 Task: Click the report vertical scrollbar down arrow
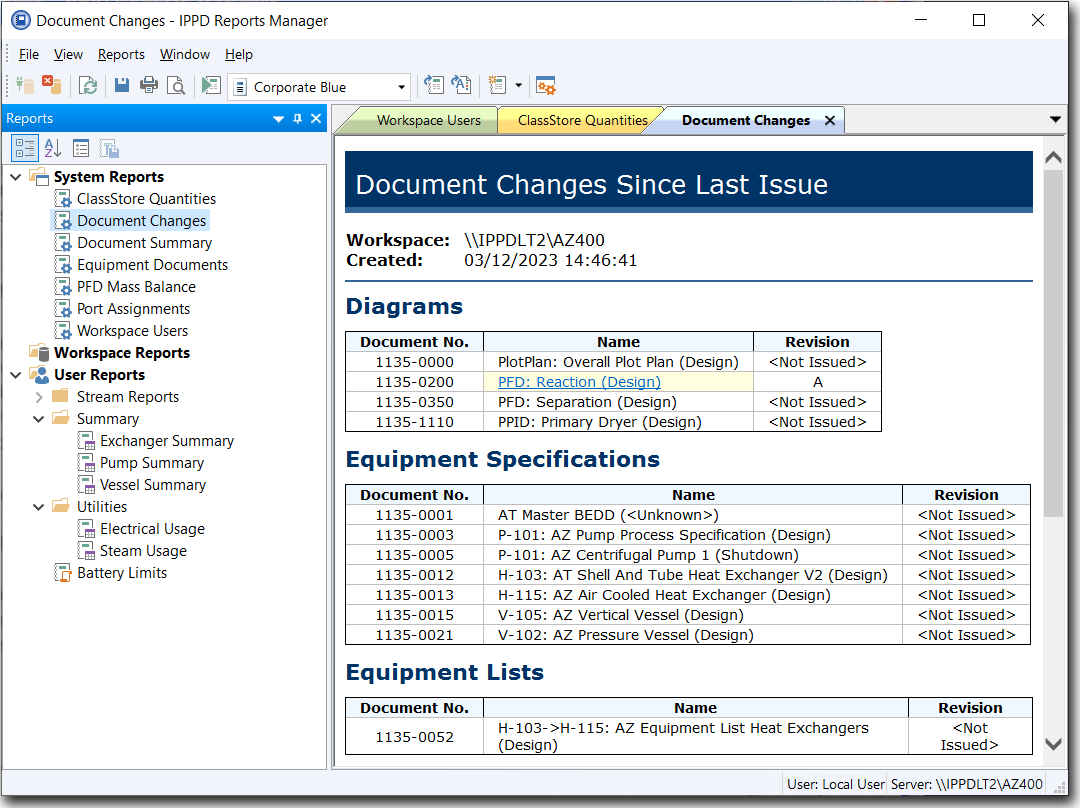click(x=1053, y=743)
